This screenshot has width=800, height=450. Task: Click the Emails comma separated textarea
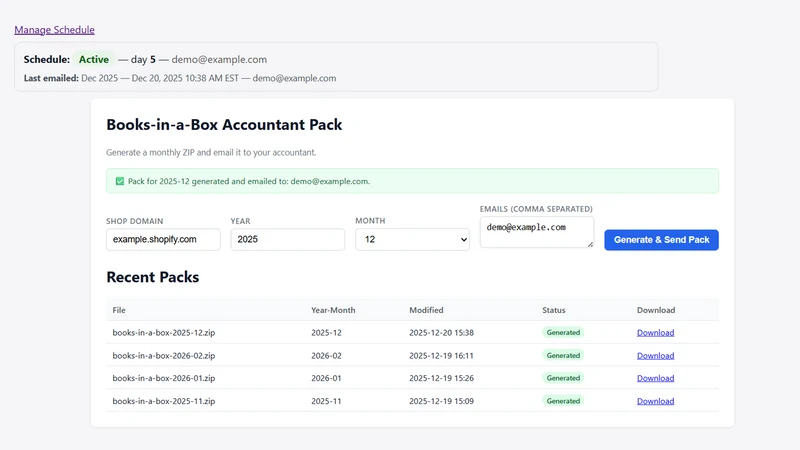coord(537,232)
